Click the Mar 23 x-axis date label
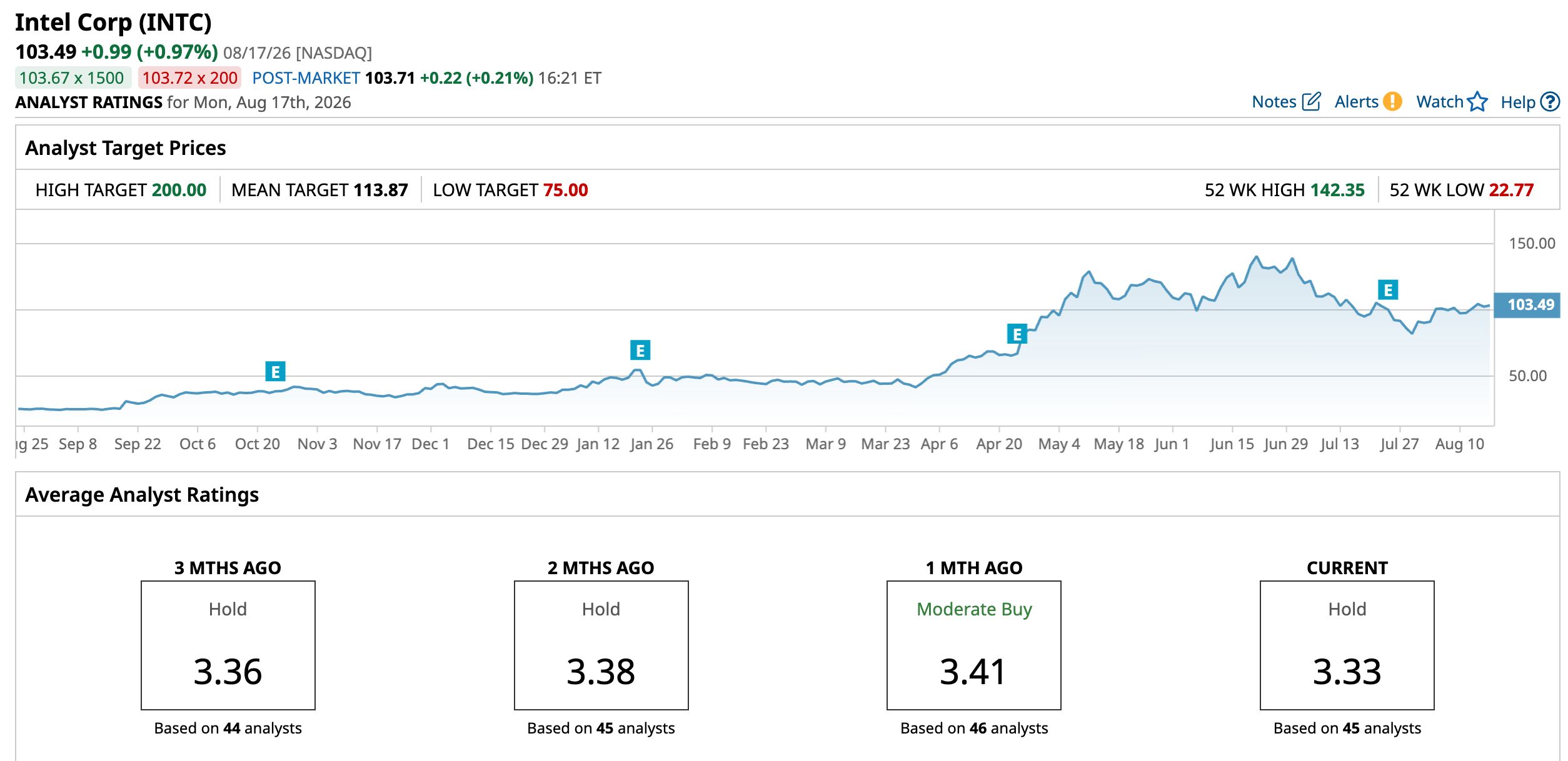 pos(885,444)
